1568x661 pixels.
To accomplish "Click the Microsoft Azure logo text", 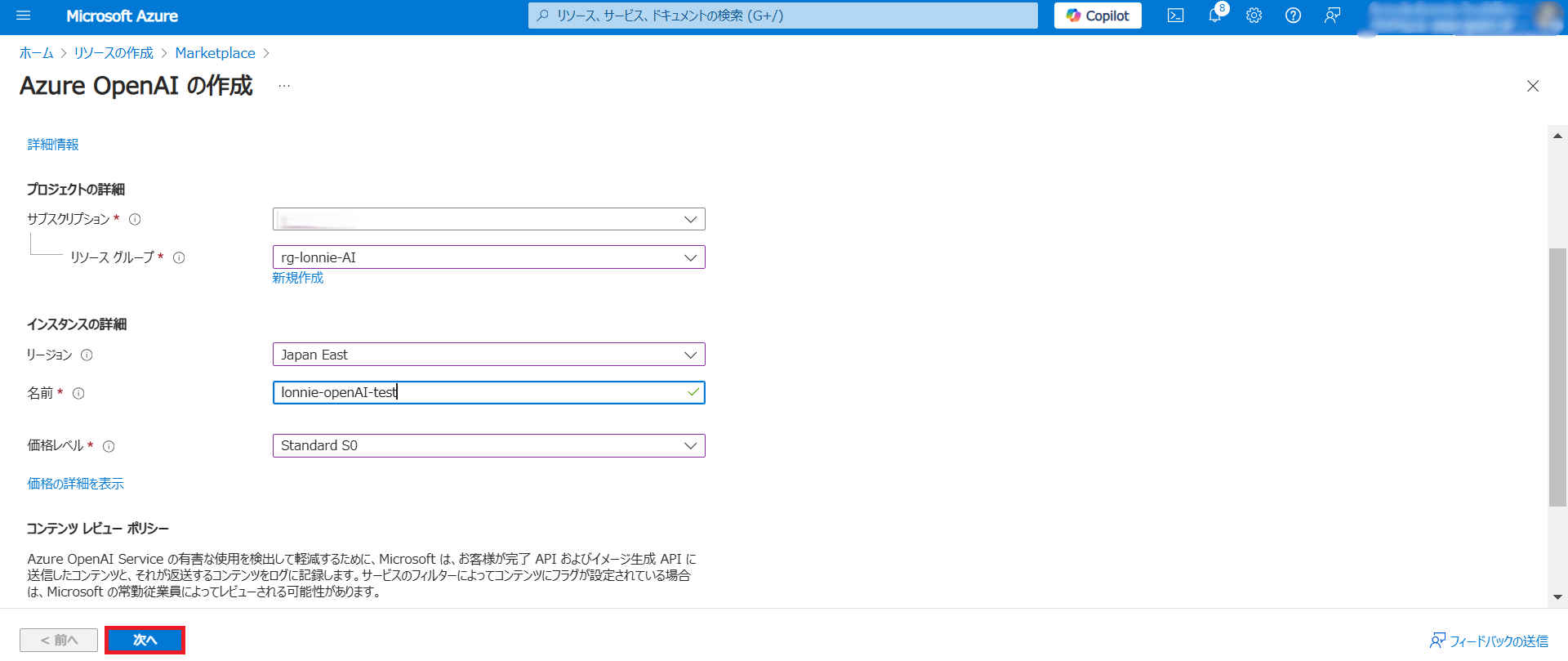I will click(122, 16).
